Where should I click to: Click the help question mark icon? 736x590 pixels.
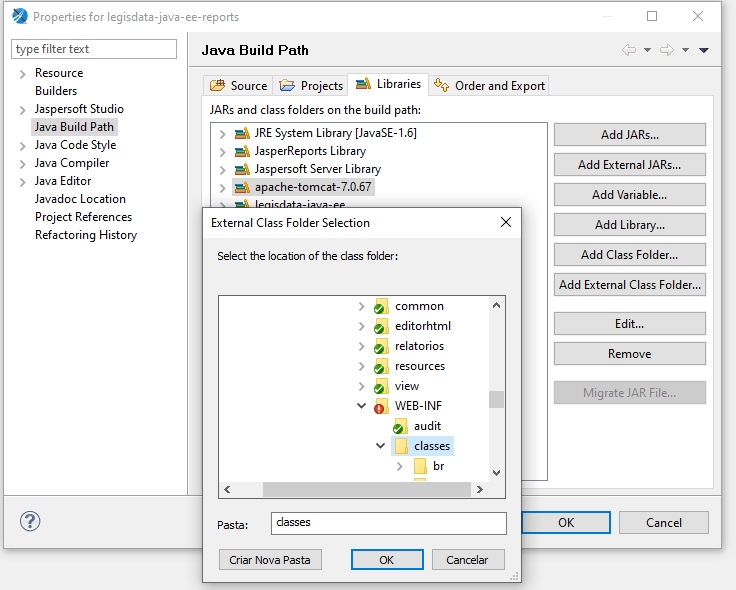(30, 521)
